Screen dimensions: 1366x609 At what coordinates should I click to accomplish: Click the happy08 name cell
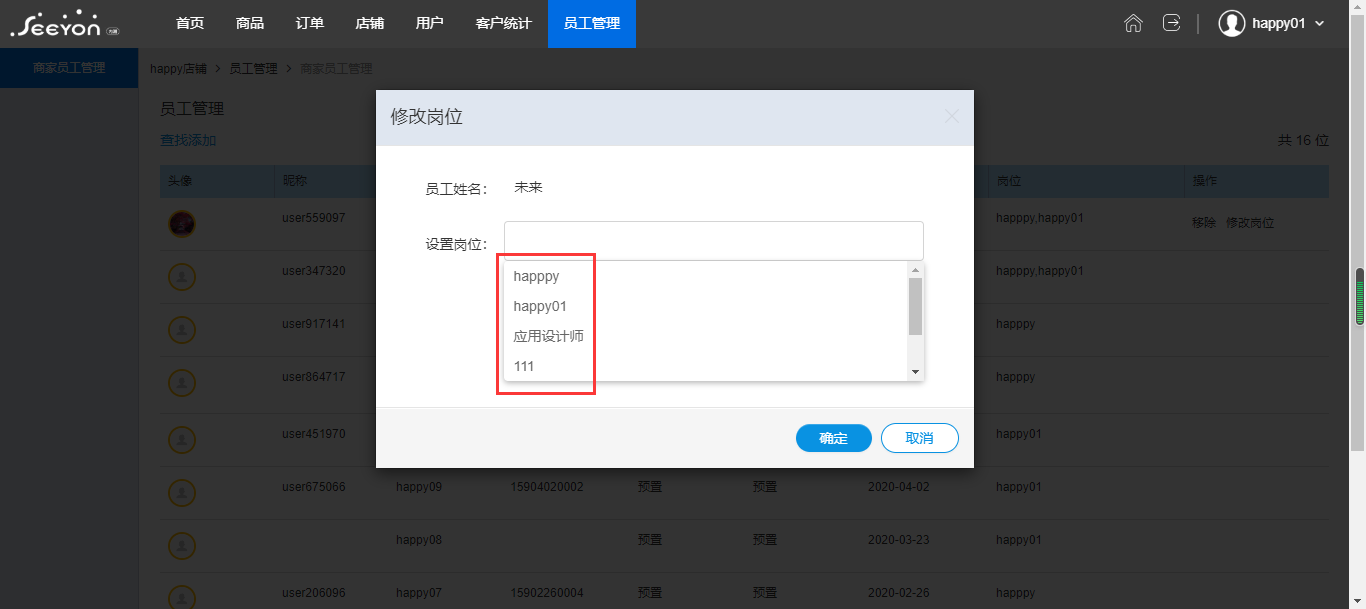pyautogui.click(x=419, y=540)
